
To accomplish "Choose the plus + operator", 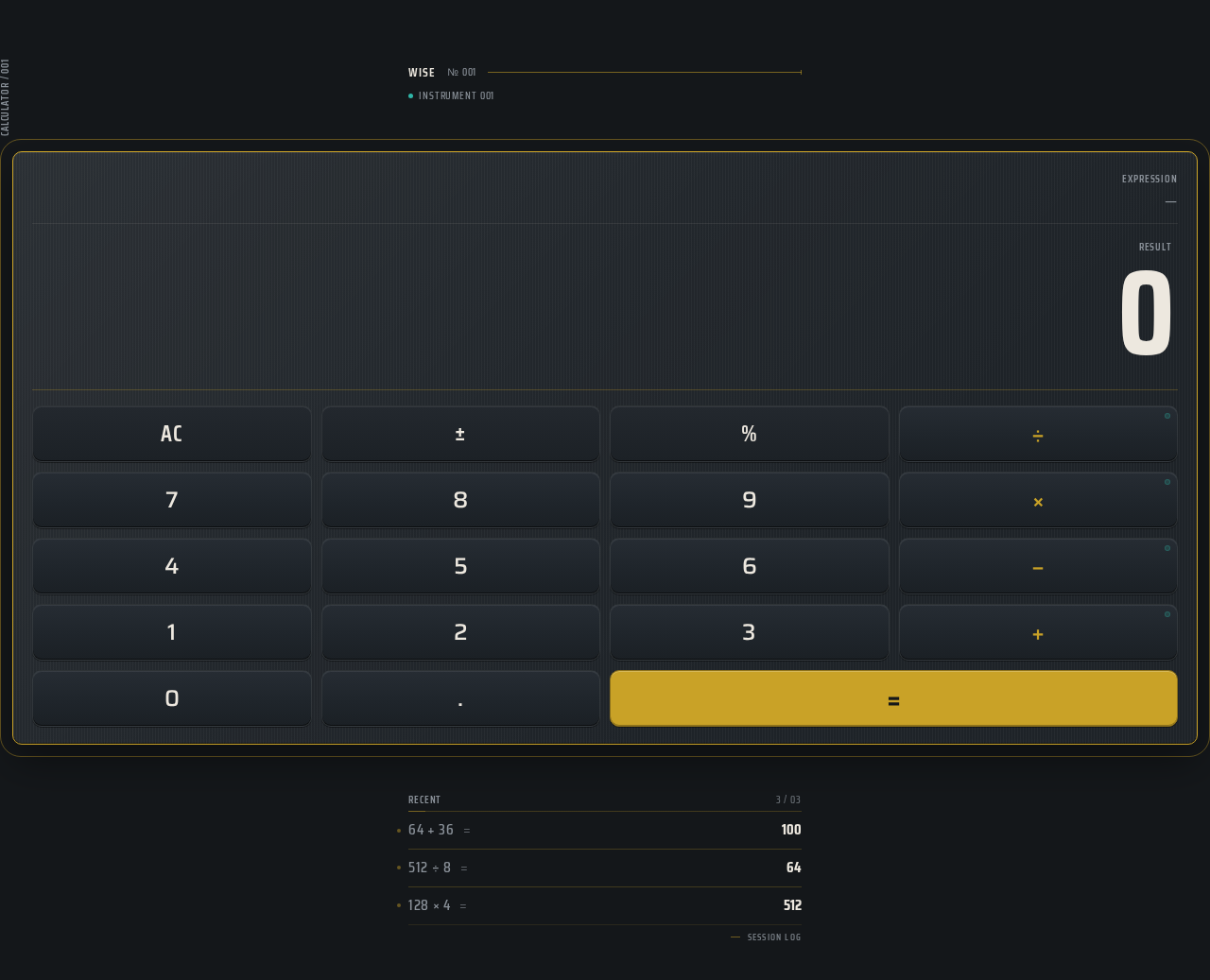I will pos(1038,632).
